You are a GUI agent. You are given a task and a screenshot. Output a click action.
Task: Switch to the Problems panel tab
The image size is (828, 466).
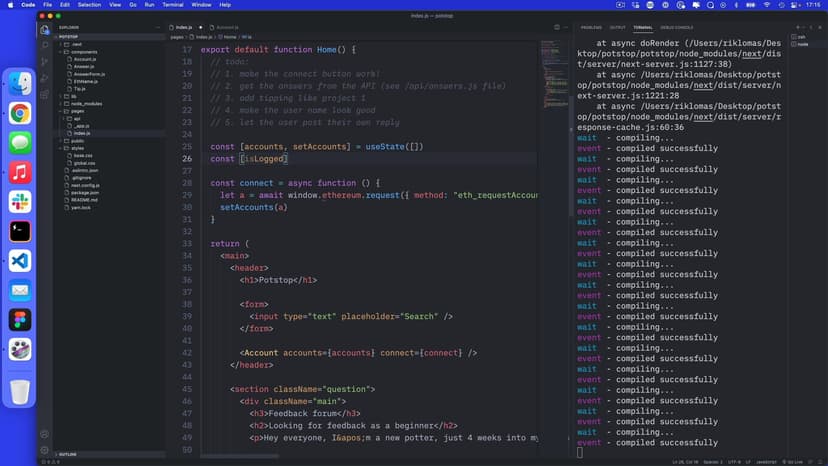coord(591,27)
